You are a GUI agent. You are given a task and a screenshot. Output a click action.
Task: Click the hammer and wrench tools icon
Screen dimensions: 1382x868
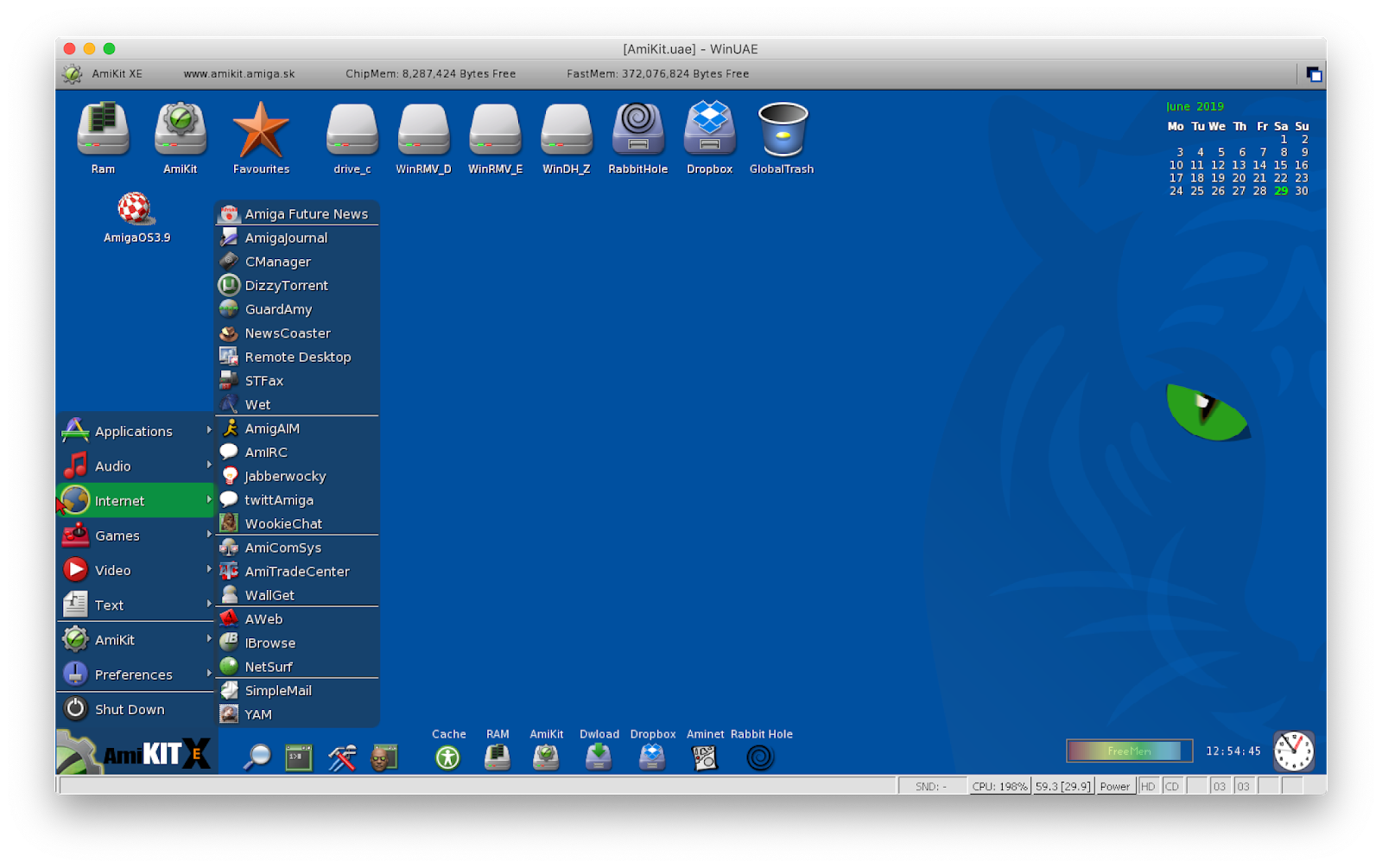(342, 757)
